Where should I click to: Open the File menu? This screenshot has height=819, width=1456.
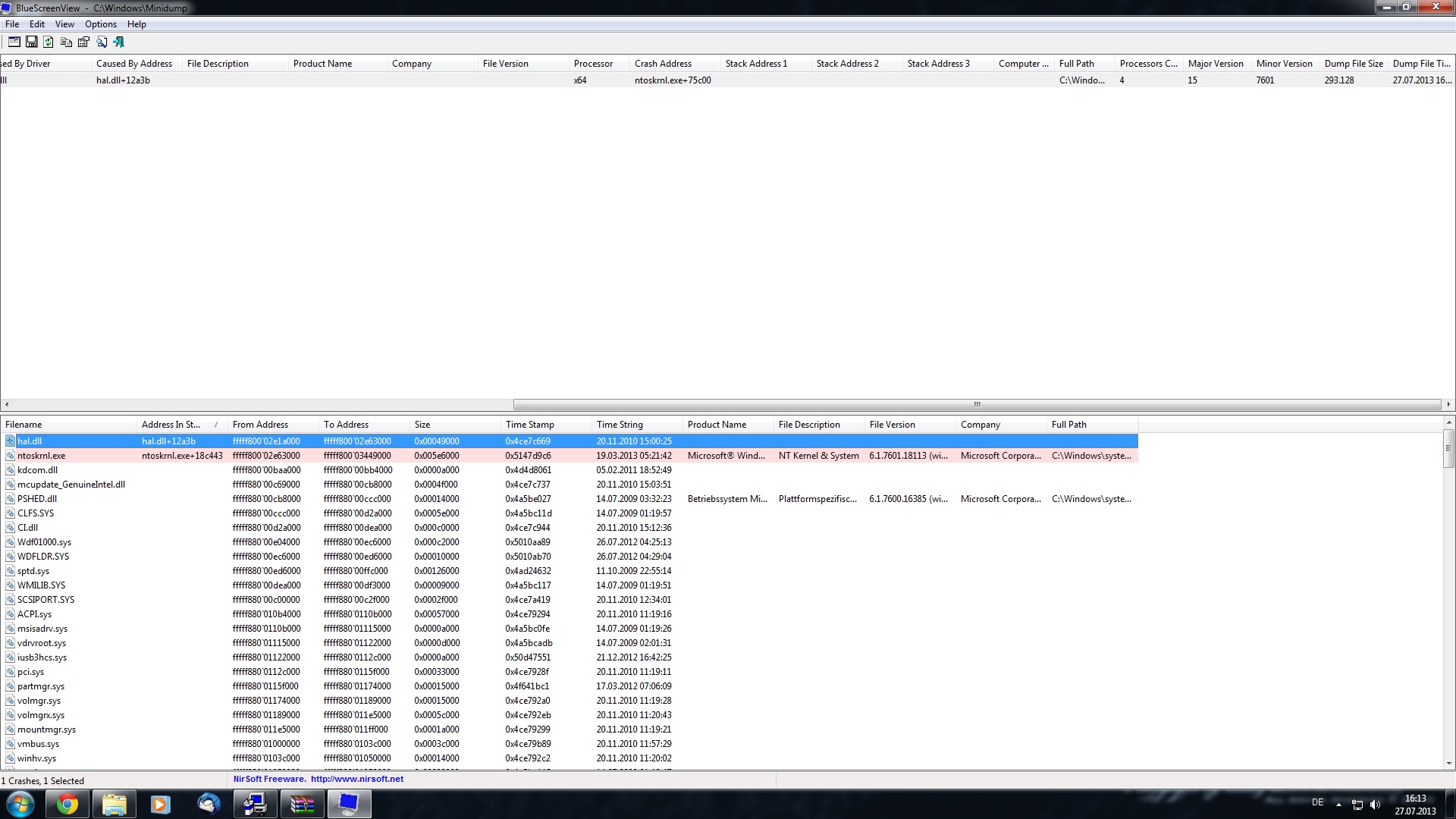coord(12,24)
